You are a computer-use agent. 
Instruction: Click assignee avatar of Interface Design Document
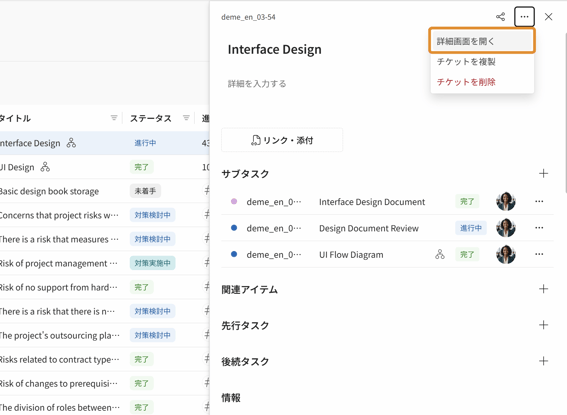click(506, 201)
